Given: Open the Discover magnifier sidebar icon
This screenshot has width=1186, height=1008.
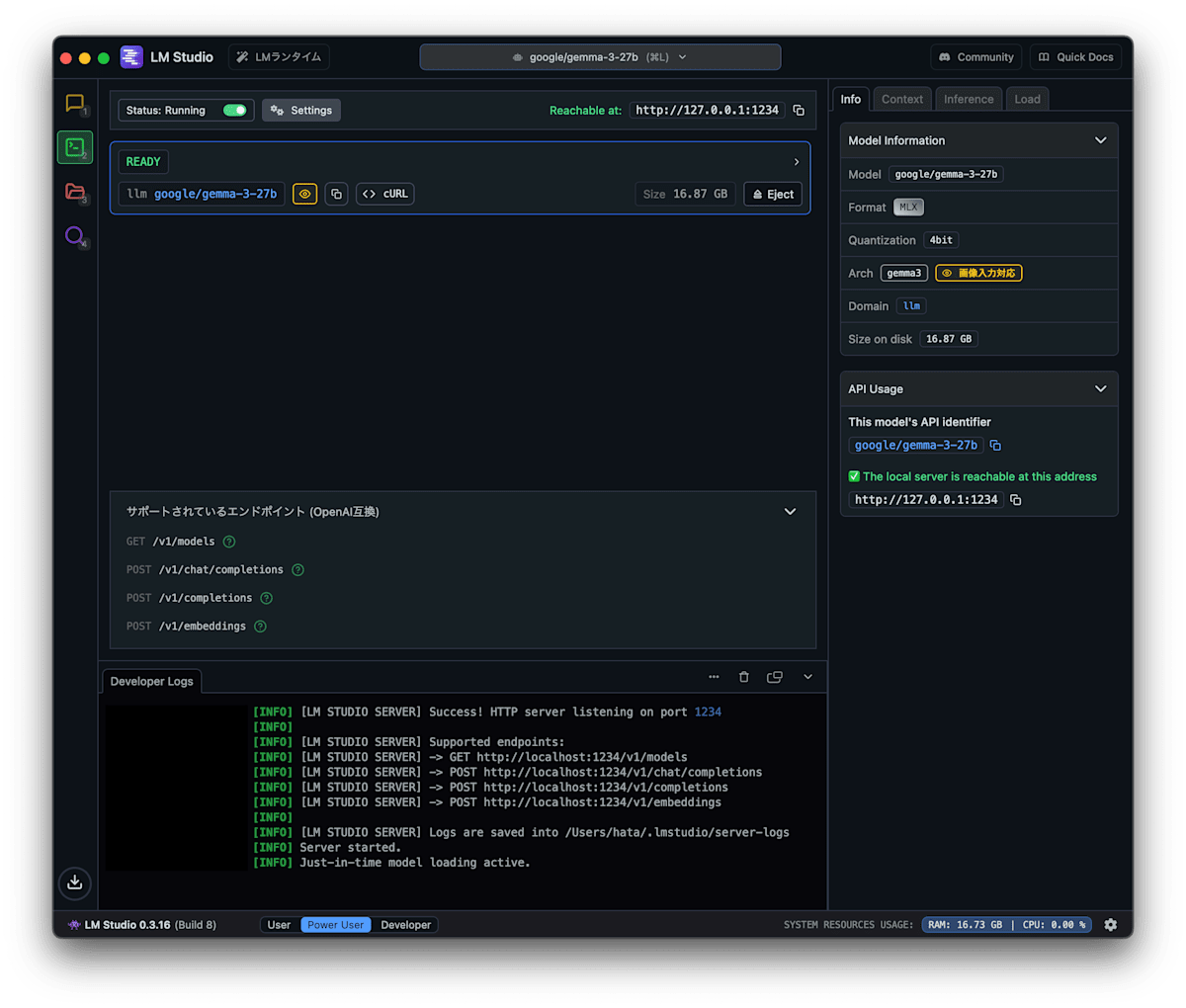Looking at the screenshot, I should click(x=75, y=235).
